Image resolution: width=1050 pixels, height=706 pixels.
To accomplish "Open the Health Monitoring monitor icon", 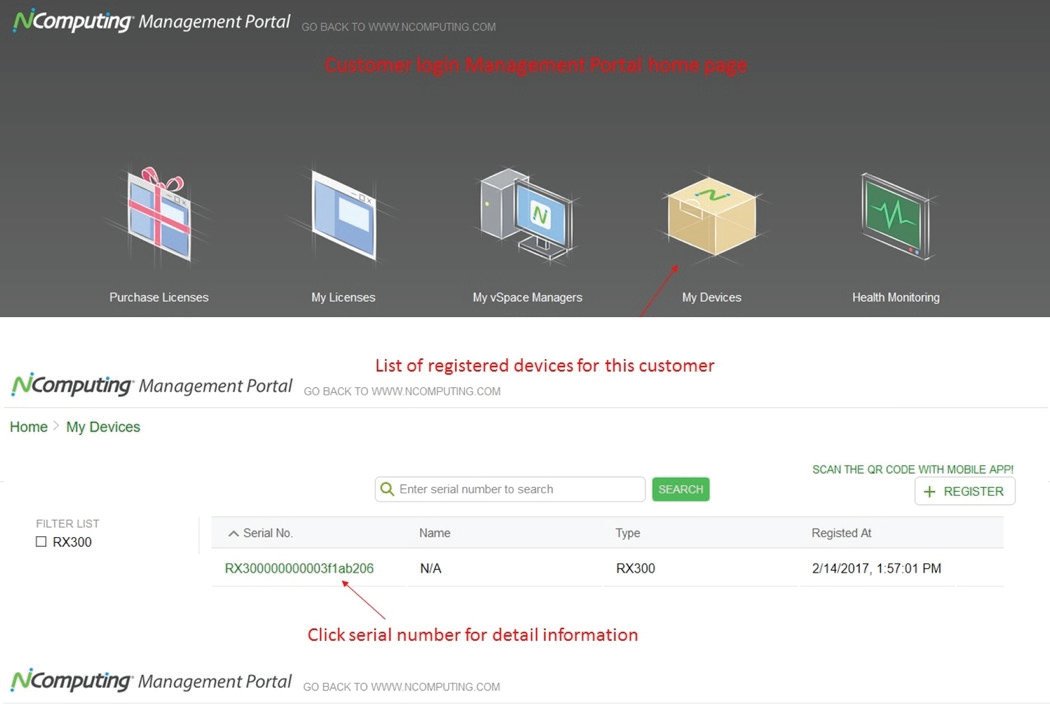I will 895,216.
